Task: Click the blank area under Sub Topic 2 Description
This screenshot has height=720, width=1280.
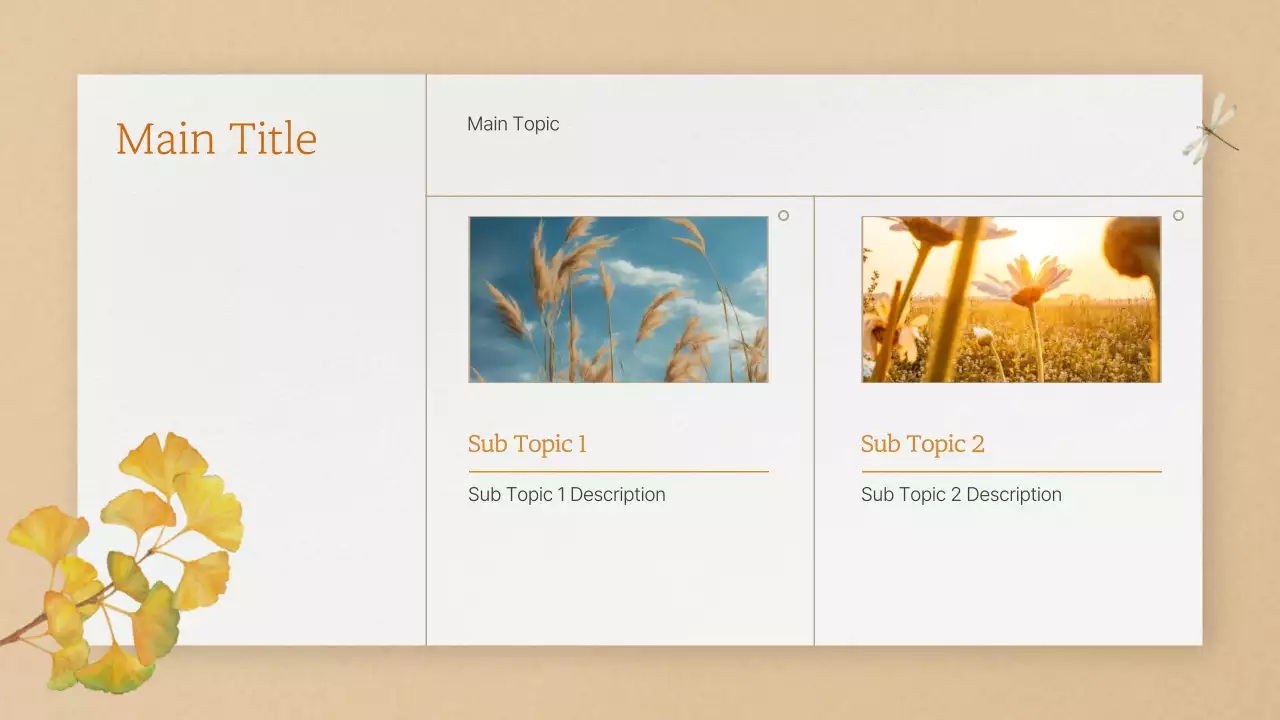Action: pos(1011,580)
